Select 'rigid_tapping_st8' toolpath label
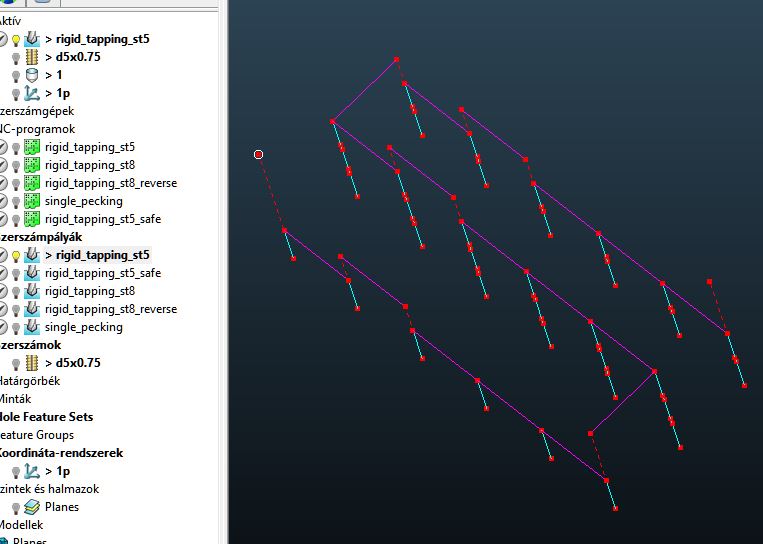 pyautogui.click(x=90, y=291)
